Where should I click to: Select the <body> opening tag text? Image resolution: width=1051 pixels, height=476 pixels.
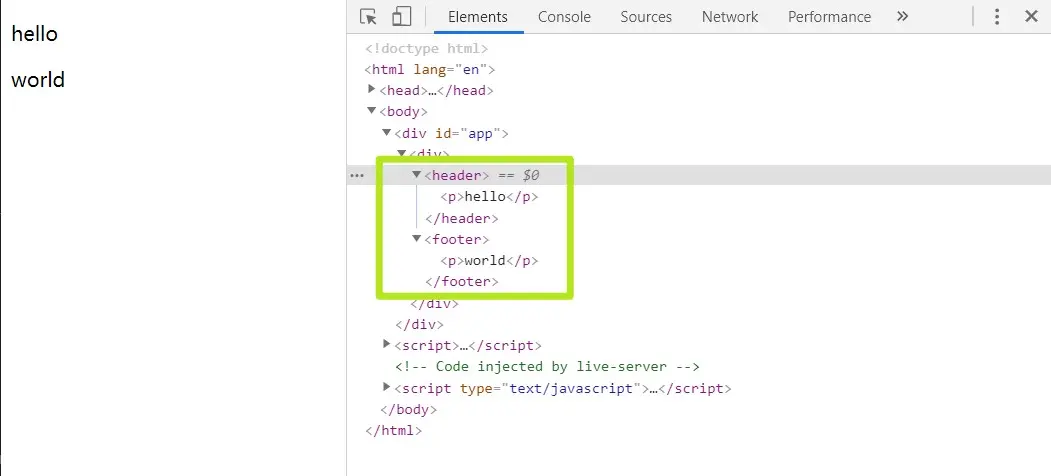click(404, 112)
